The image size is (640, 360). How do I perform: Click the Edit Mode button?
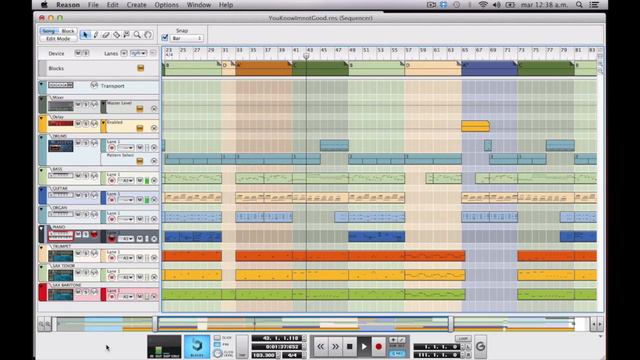tap(58, 38)
